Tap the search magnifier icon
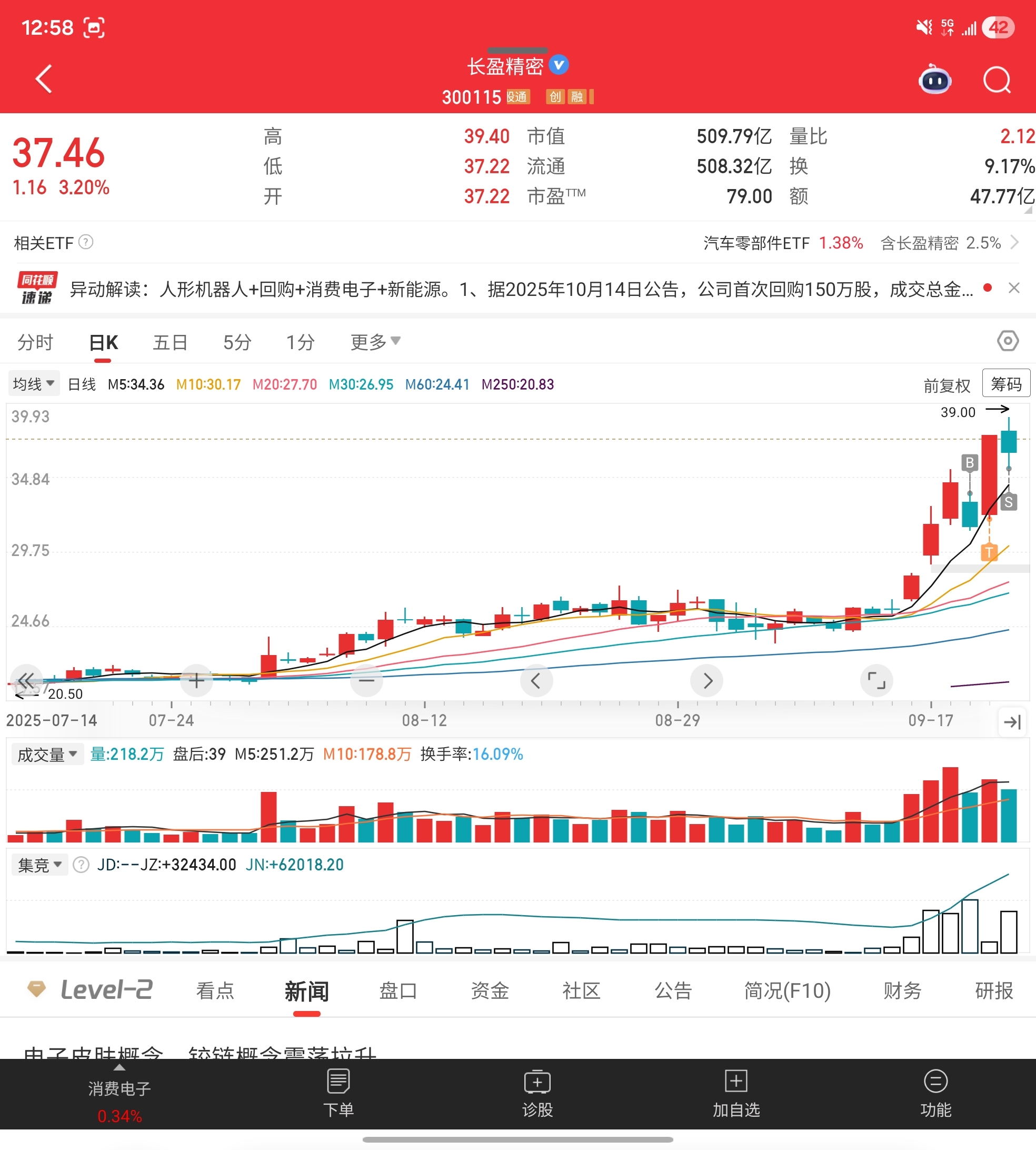 [997, 80]
